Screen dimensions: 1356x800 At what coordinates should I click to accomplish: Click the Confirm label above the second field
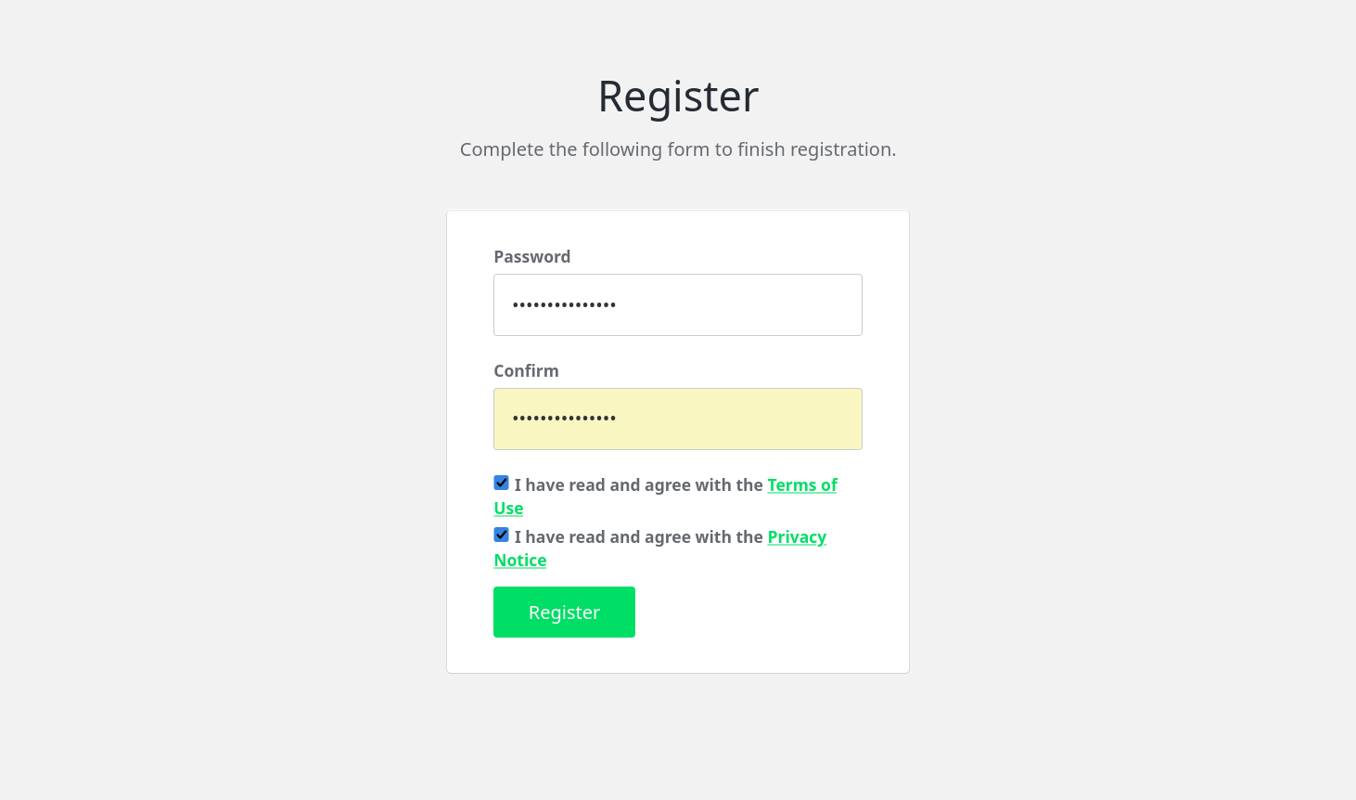(x=525, y=370)
